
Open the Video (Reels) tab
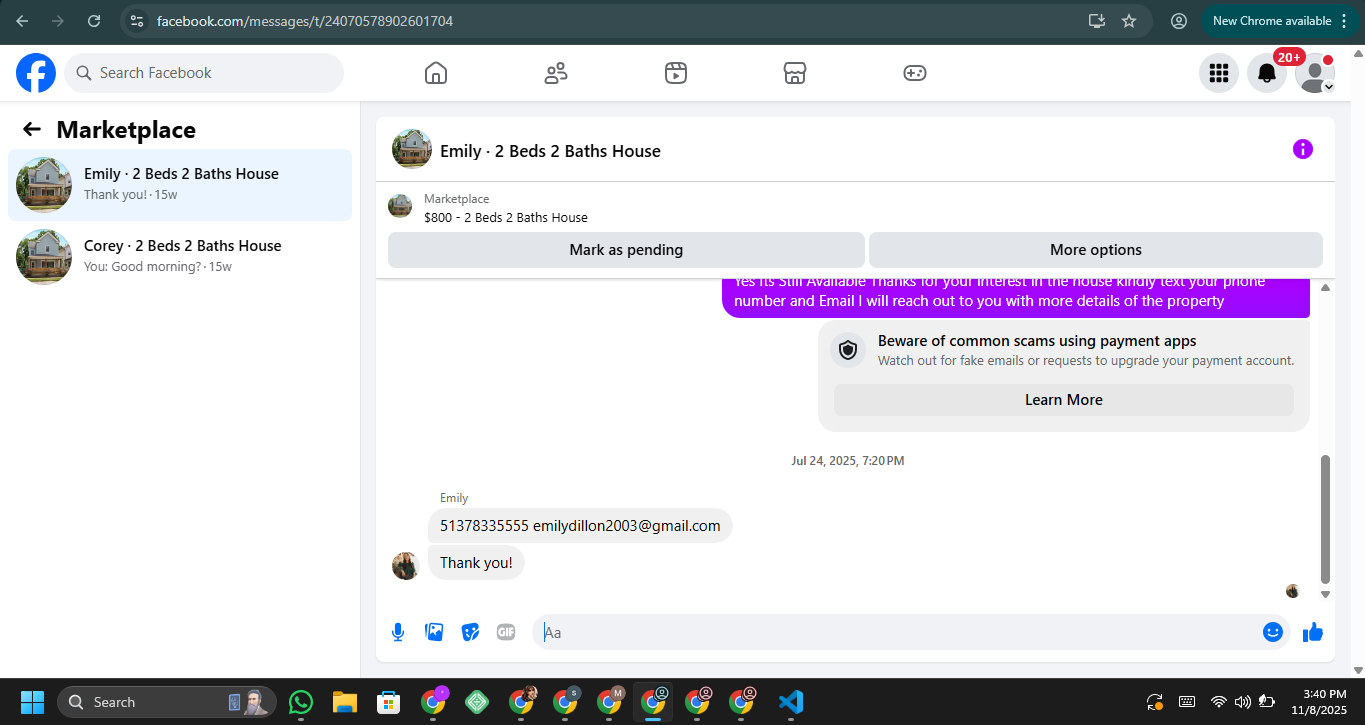pos(676,73)
